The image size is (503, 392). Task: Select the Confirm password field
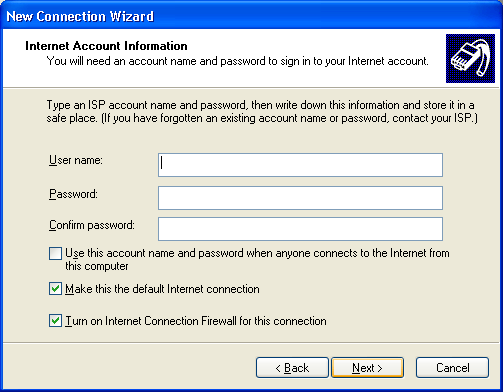pyautogui.click(x=300, y=229)
